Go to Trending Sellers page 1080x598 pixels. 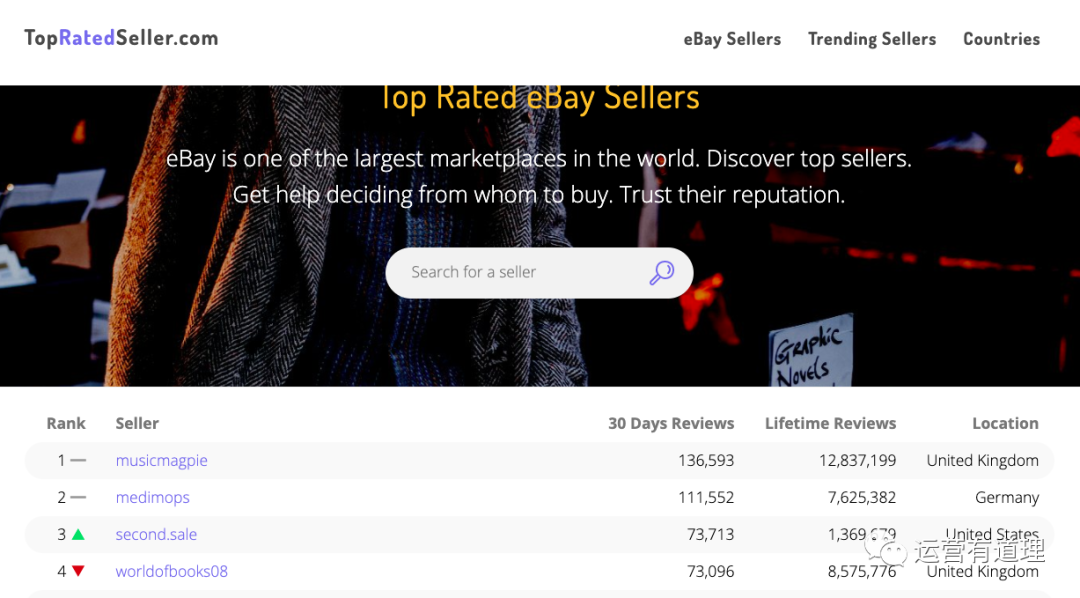pos(872,39)
